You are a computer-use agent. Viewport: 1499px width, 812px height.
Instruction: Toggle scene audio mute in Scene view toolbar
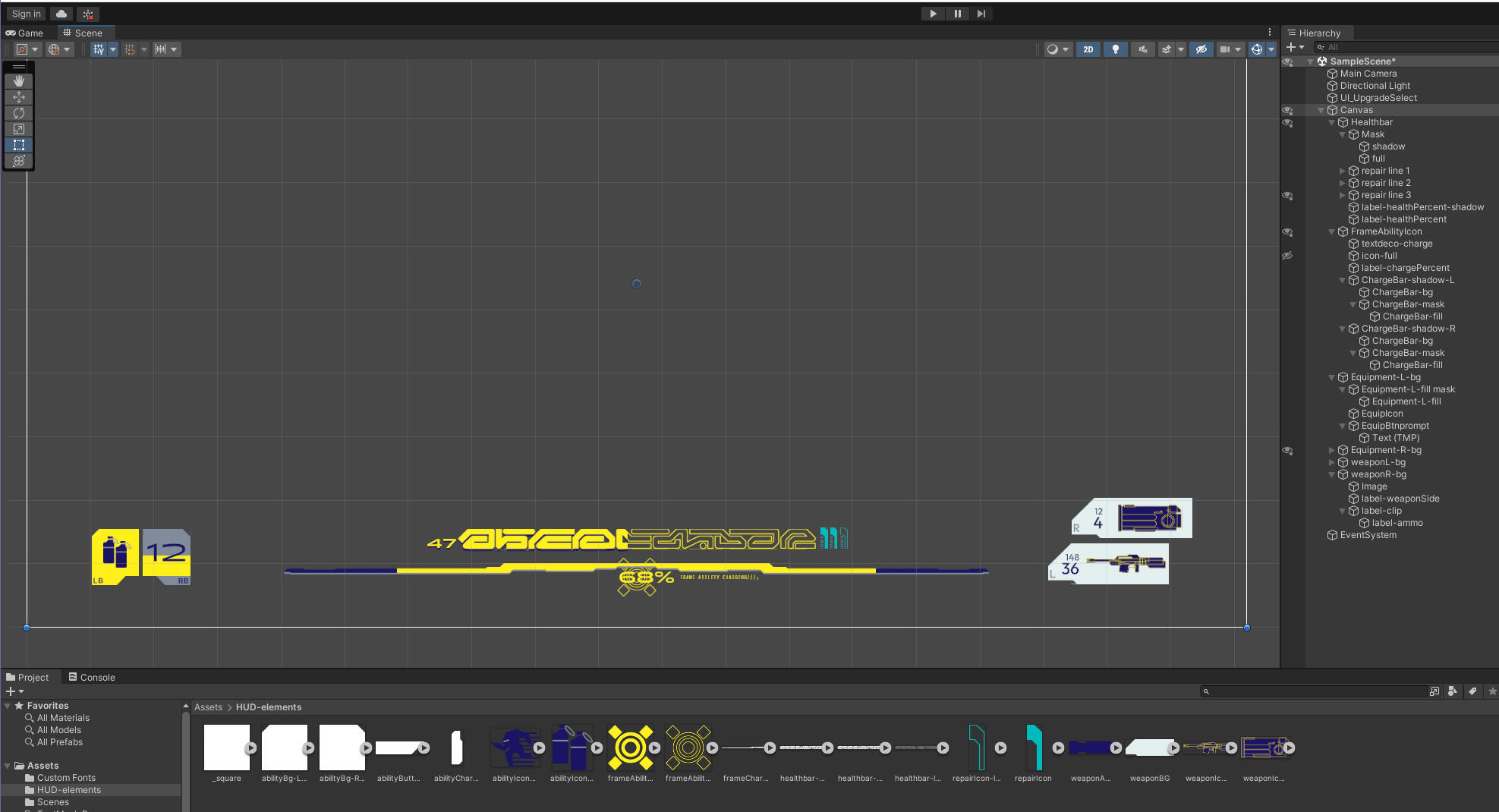pyautogui.click(x=1142, y=49)
